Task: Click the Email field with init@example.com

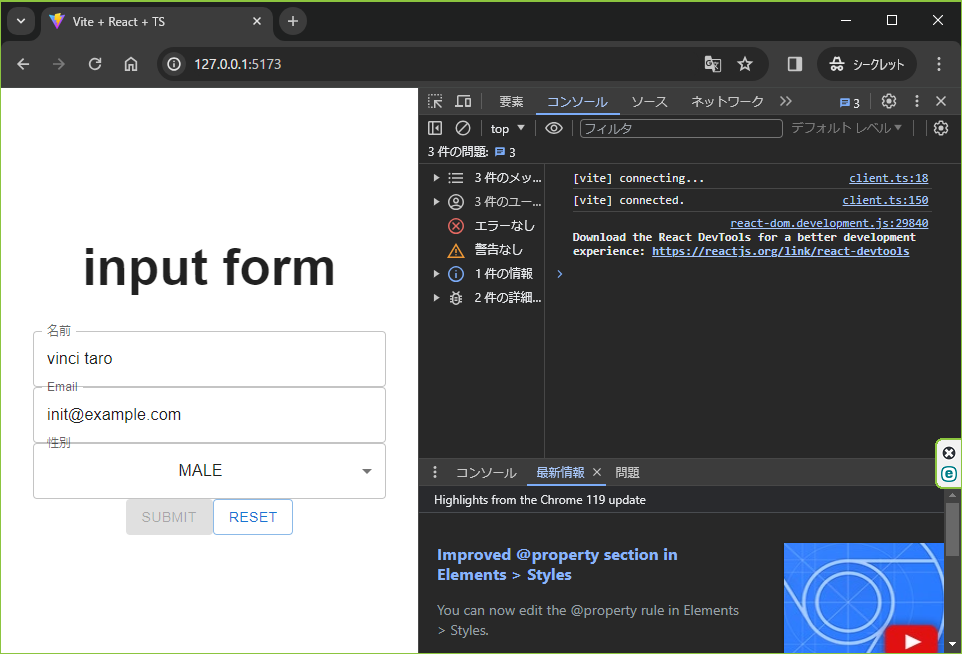Action: [x=209, y=415]
